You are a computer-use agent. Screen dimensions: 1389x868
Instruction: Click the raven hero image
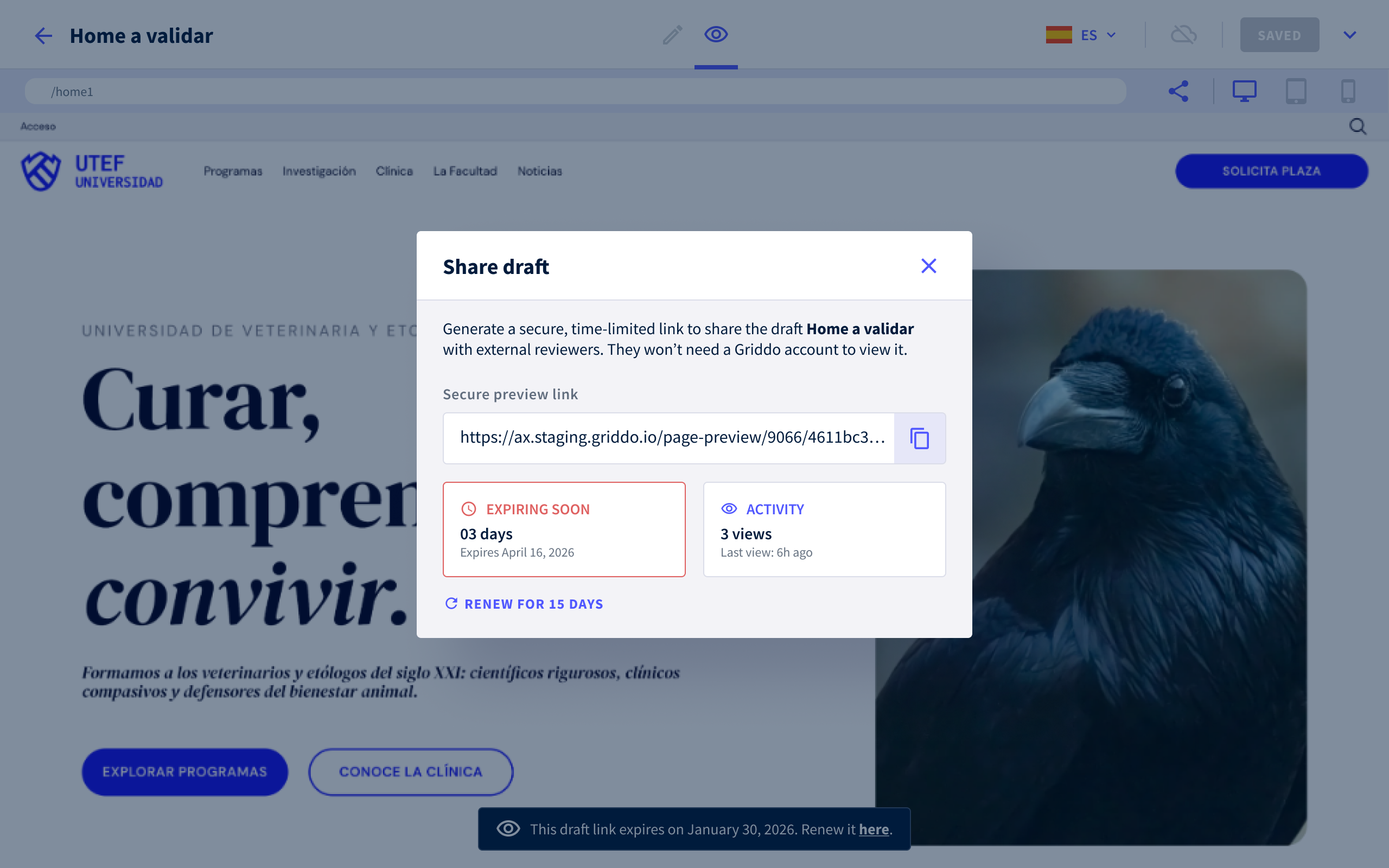[x=1139, y=557]
